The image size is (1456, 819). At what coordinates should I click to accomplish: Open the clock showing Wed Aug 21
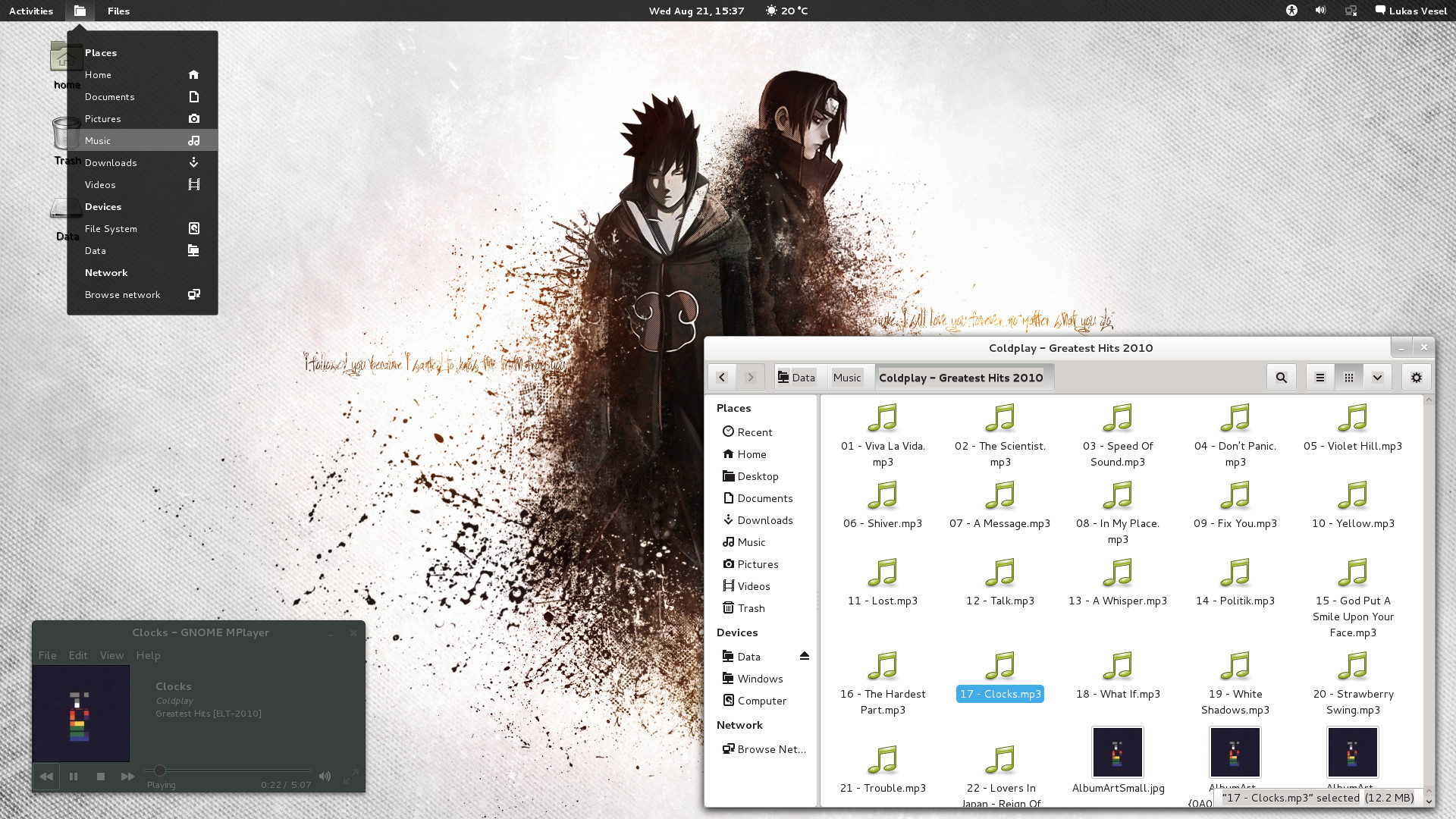point(696,11)
